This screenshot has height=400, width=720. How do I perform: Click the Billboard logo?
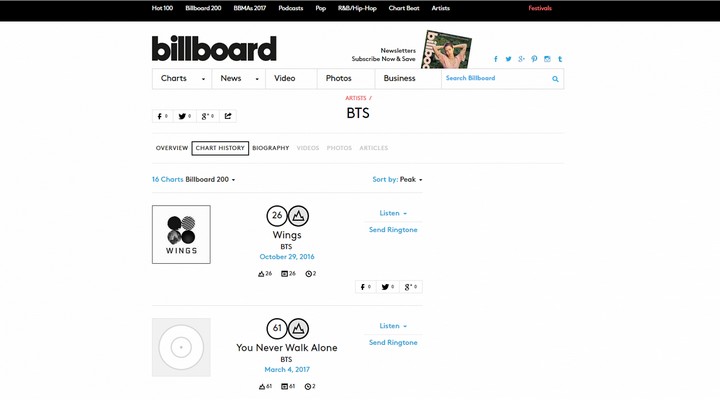(214, 49)
